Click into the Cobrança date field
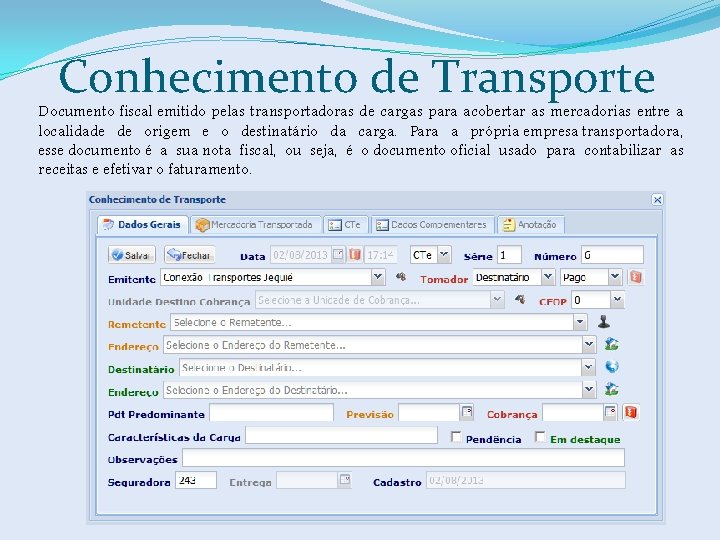This screenshot has width=720, height=540. click(x=573, y=413)
